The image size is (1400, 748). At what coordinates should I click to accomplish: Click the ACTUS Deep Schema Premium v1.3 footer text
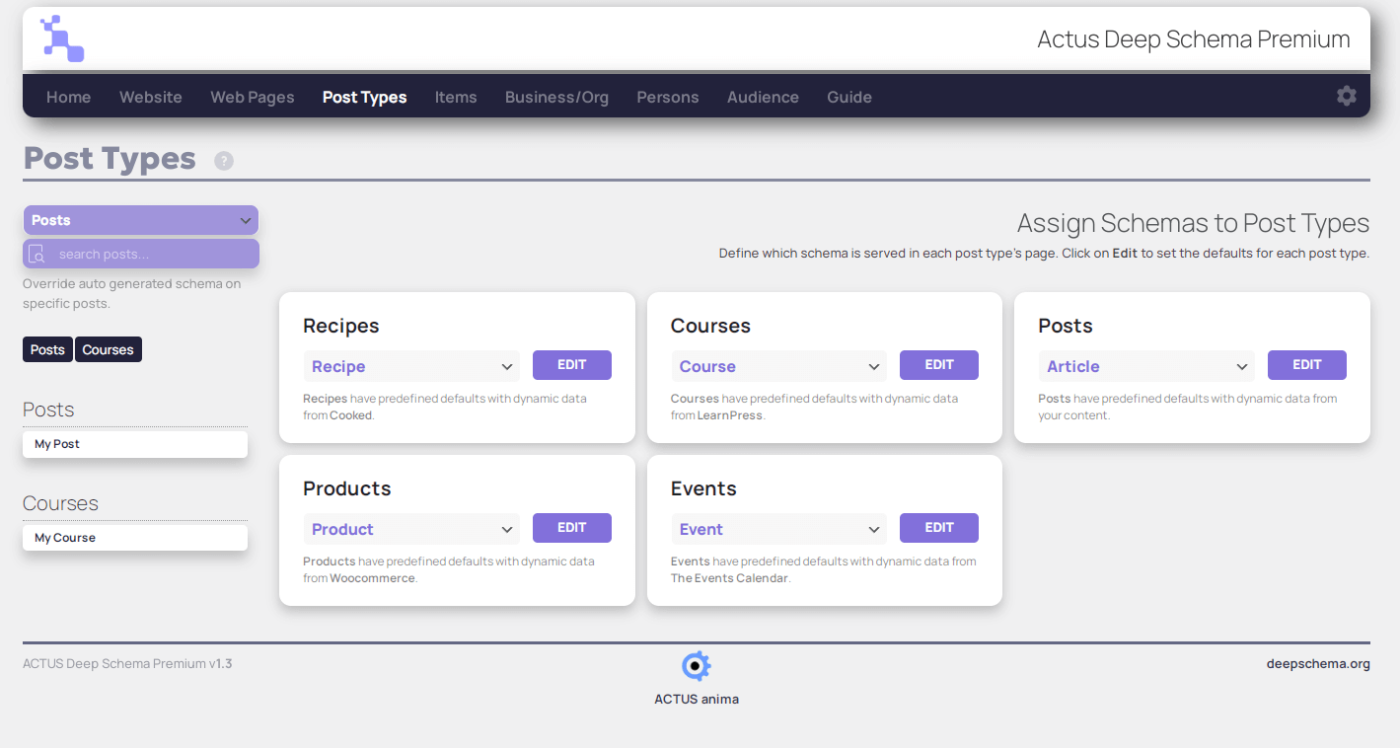coord(128,664)
